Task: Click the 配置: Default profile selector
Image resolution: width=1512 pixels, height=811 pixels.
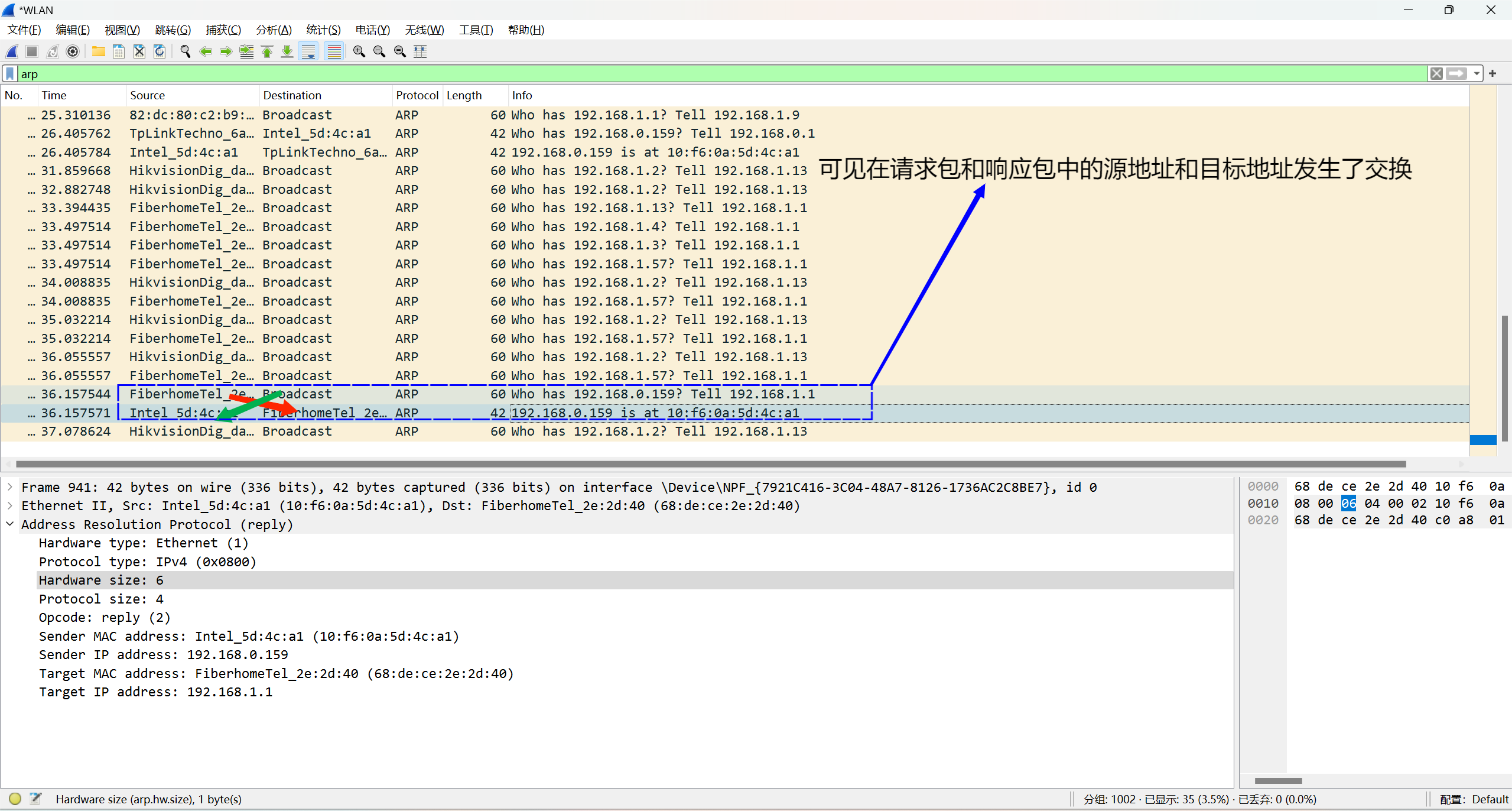Action: click(1474, 799)
